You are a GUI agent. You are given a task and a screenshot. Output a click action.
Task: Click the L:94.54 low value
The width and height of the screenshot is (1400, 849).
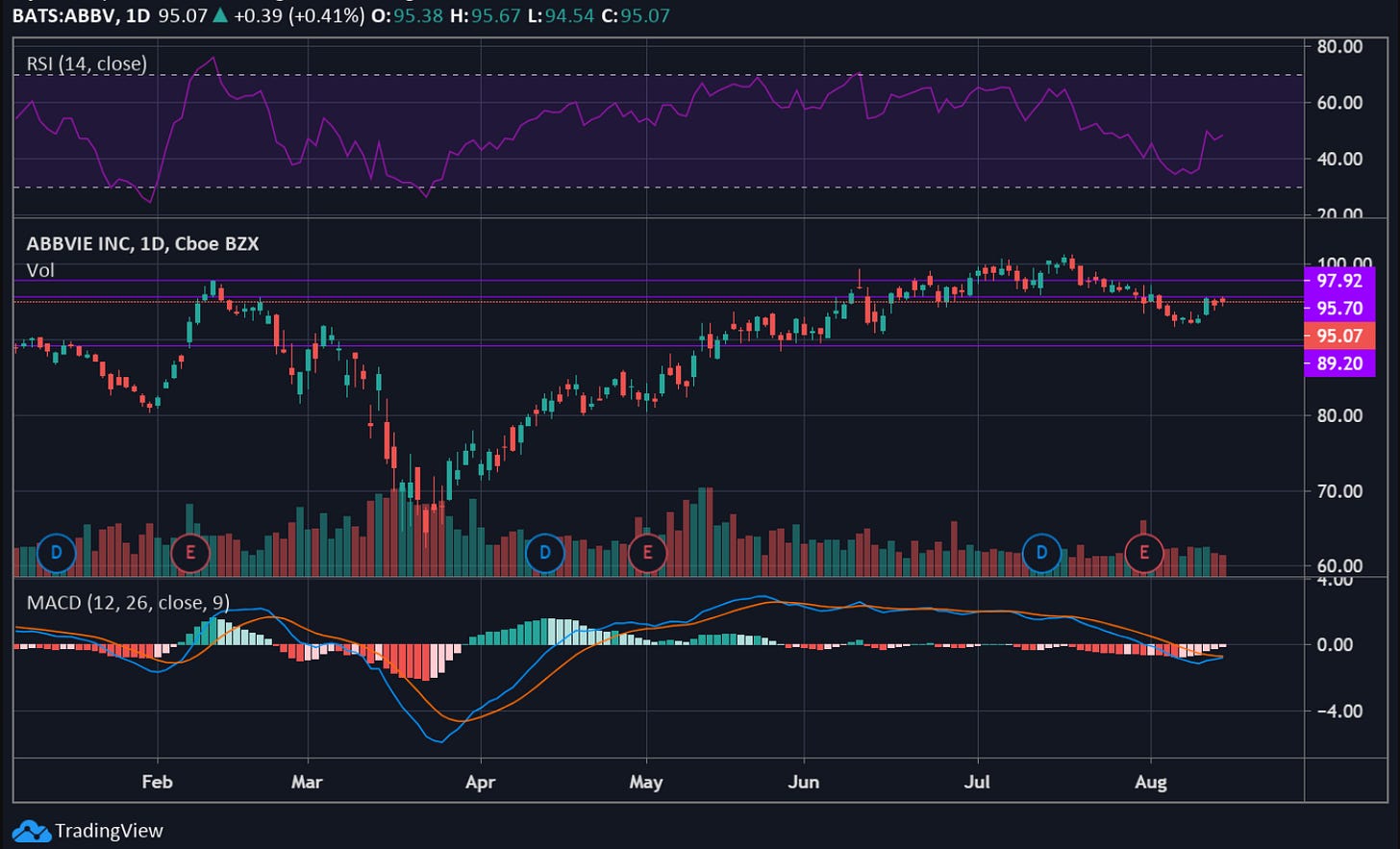[560, 16]
